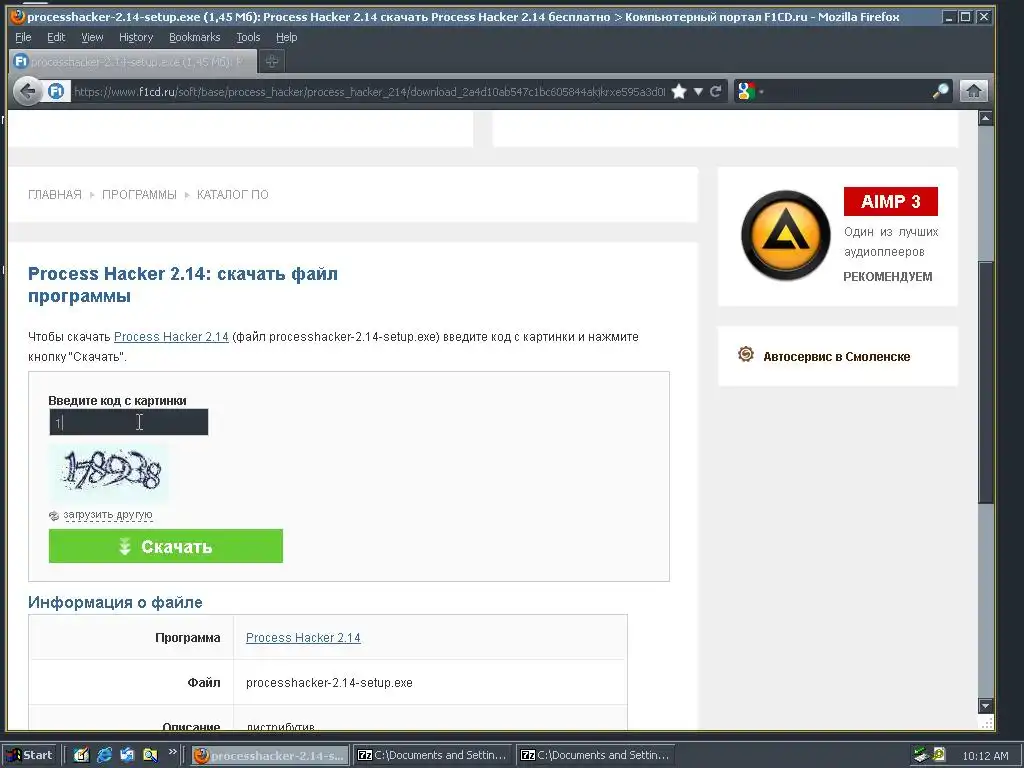
Task: Click the search magnifier quick launch icon
Action: coord(150,755)
